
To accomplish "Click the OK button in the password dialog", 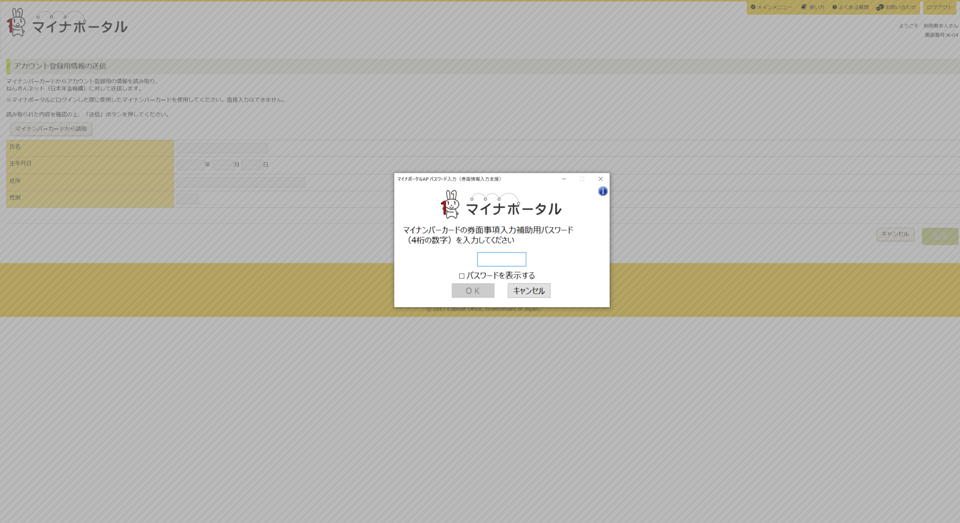I will 473,290.
